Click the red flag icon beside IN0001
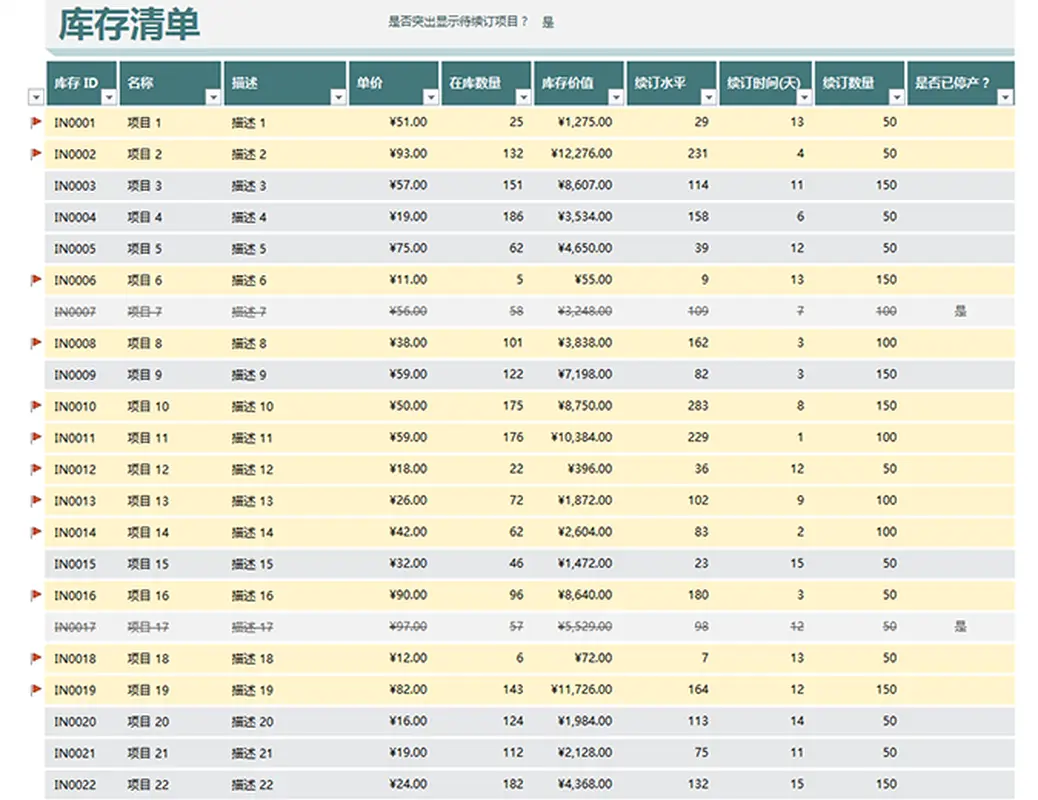 [x=36, y=122]
